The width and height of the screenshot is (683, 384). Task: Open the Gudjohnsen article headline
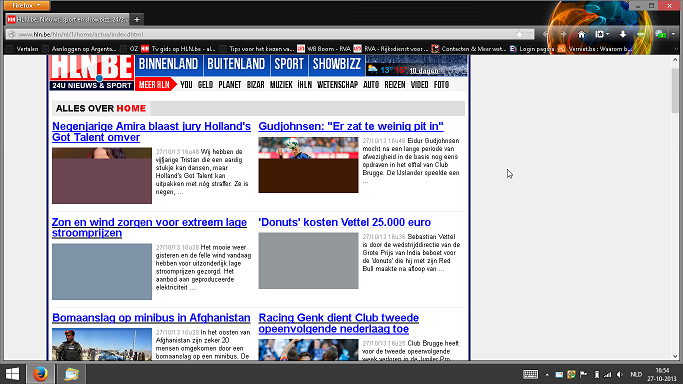click(x=351, y=126)
